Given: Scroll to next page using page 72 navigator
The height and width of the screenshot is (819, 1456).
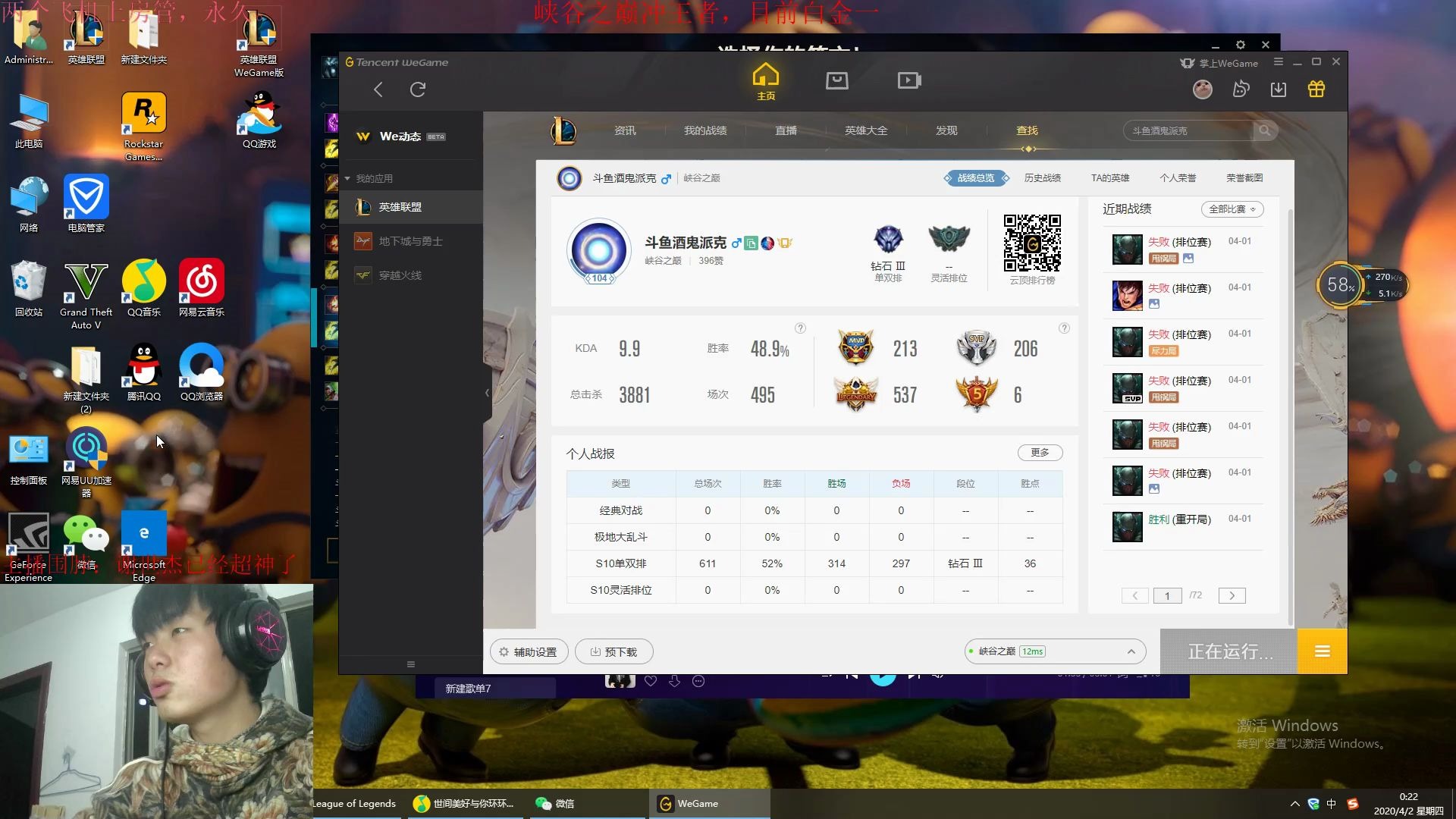Looking at the screenshot, I should [1231, 595].
